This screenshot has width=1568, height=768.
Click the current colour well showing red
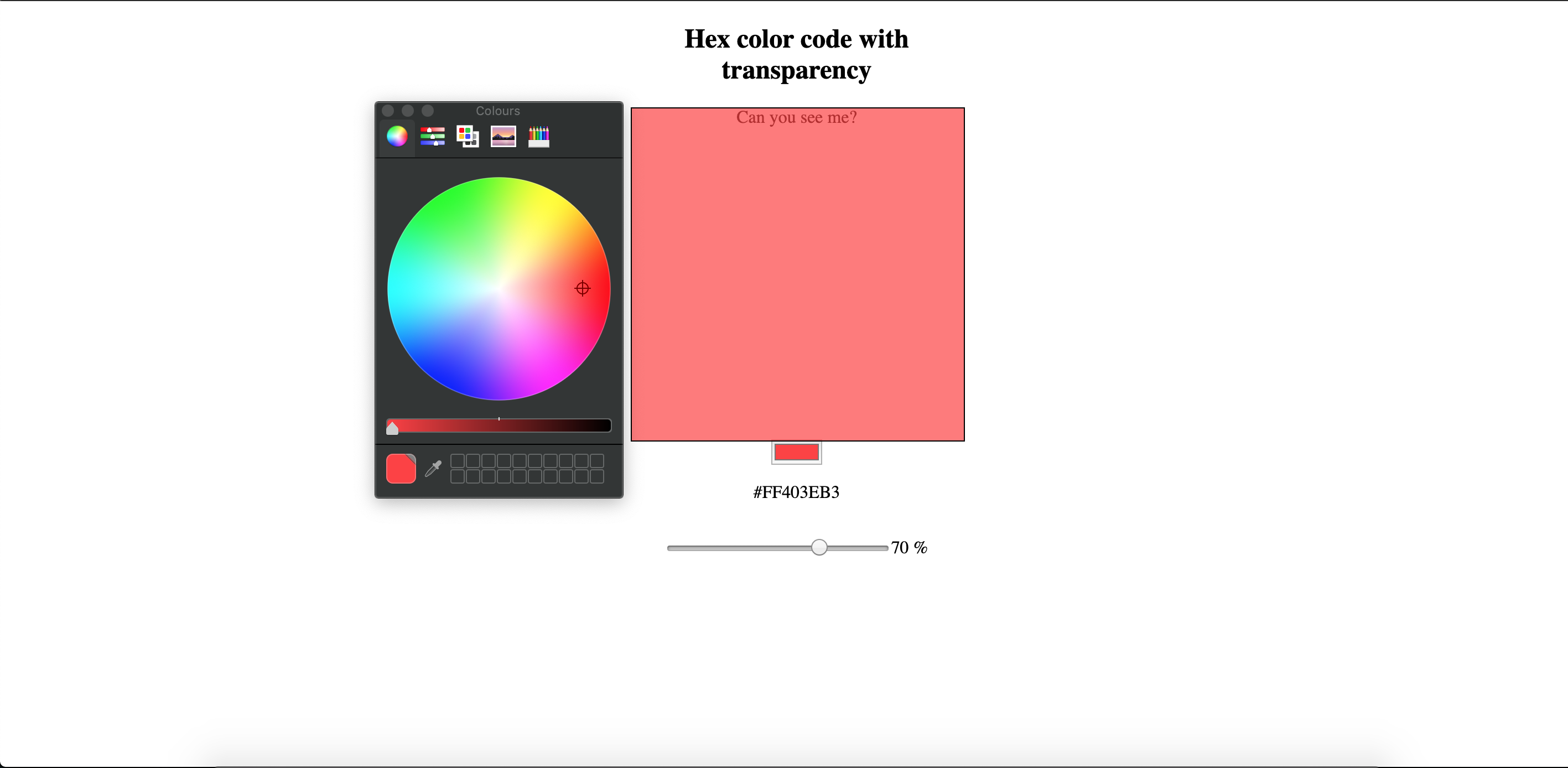coord(401,469)
